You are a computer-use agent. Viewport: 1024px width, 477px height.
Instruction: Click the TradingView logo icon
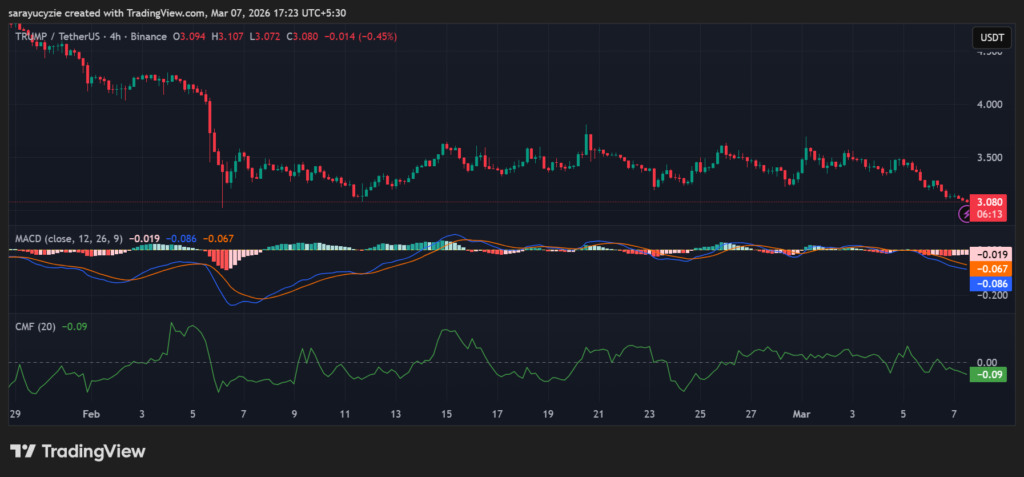[x=23, y=451]
